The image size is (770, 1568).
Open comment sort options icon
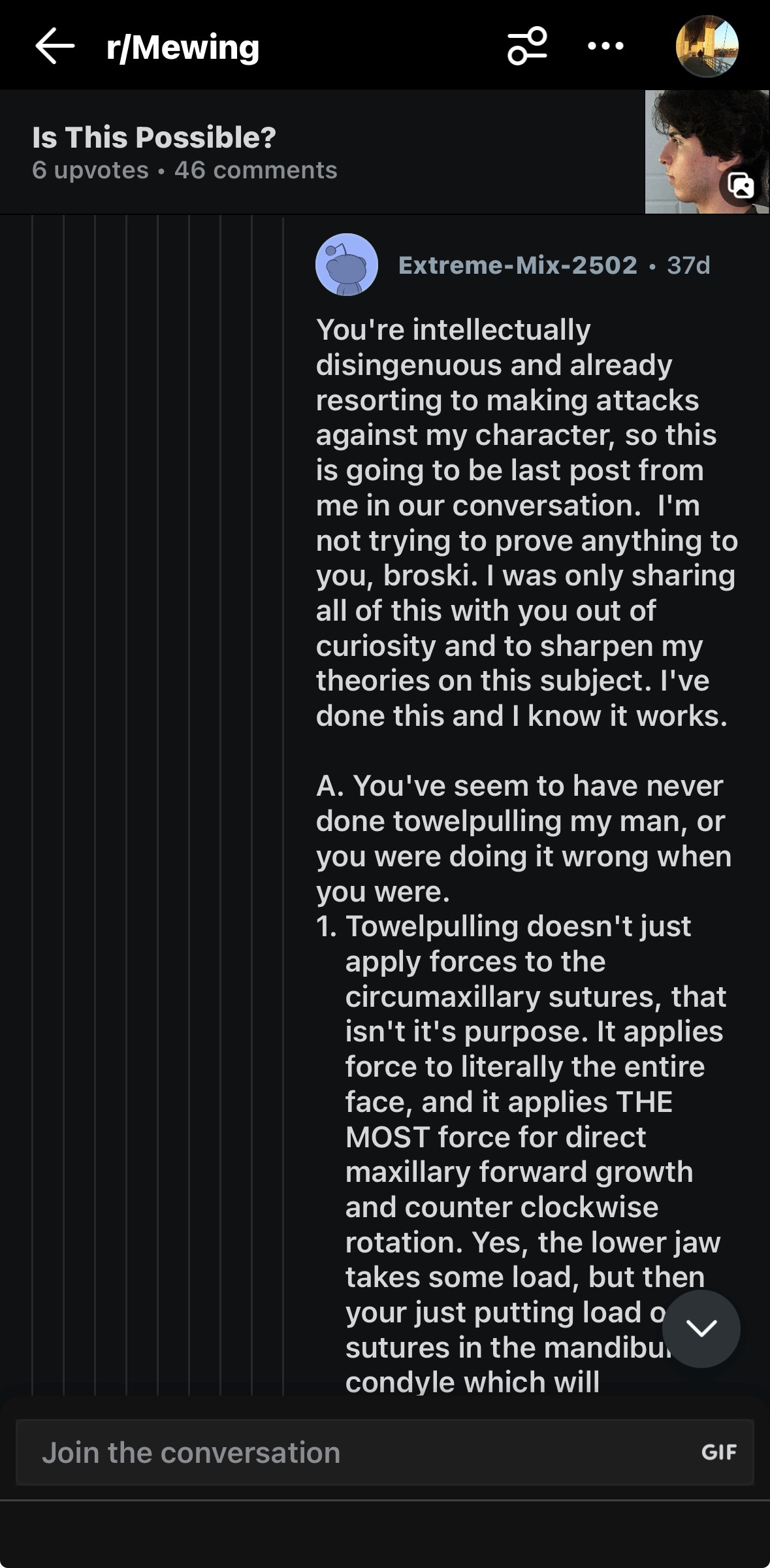pos(527,46)
